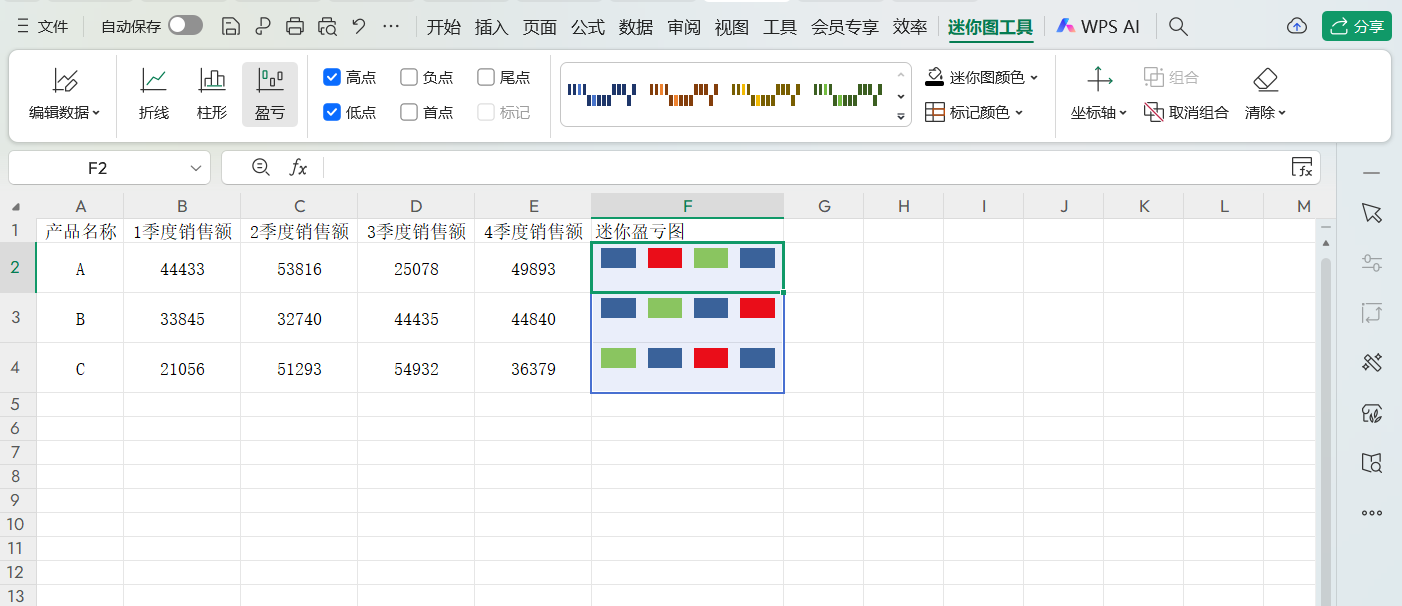Open the 迷你图颜色 dropdown
Image resolution: width=1402 pixels, height=606 pixels.
coord(984,76)
